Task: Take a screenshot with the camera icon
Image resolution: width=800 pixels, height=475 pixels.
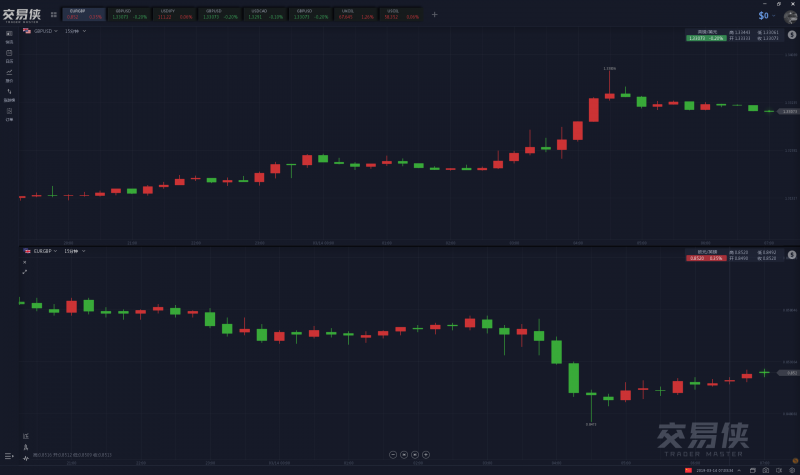Action: pos(766,470)
